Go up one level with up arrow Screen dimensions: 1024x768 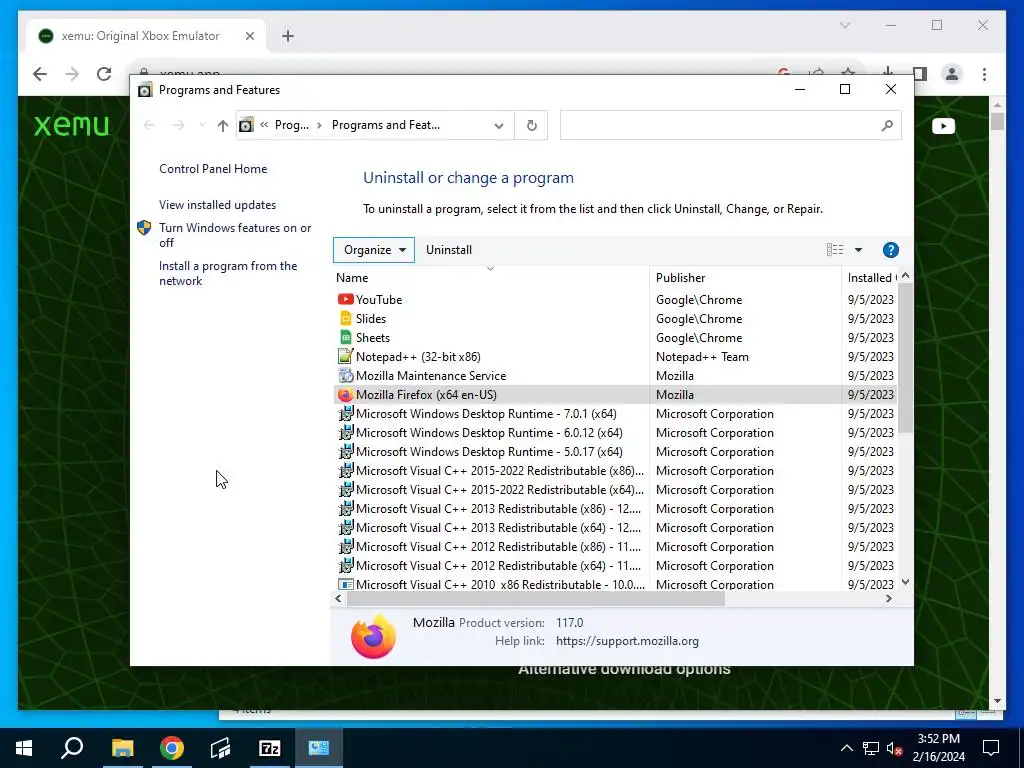pos(223,125)
